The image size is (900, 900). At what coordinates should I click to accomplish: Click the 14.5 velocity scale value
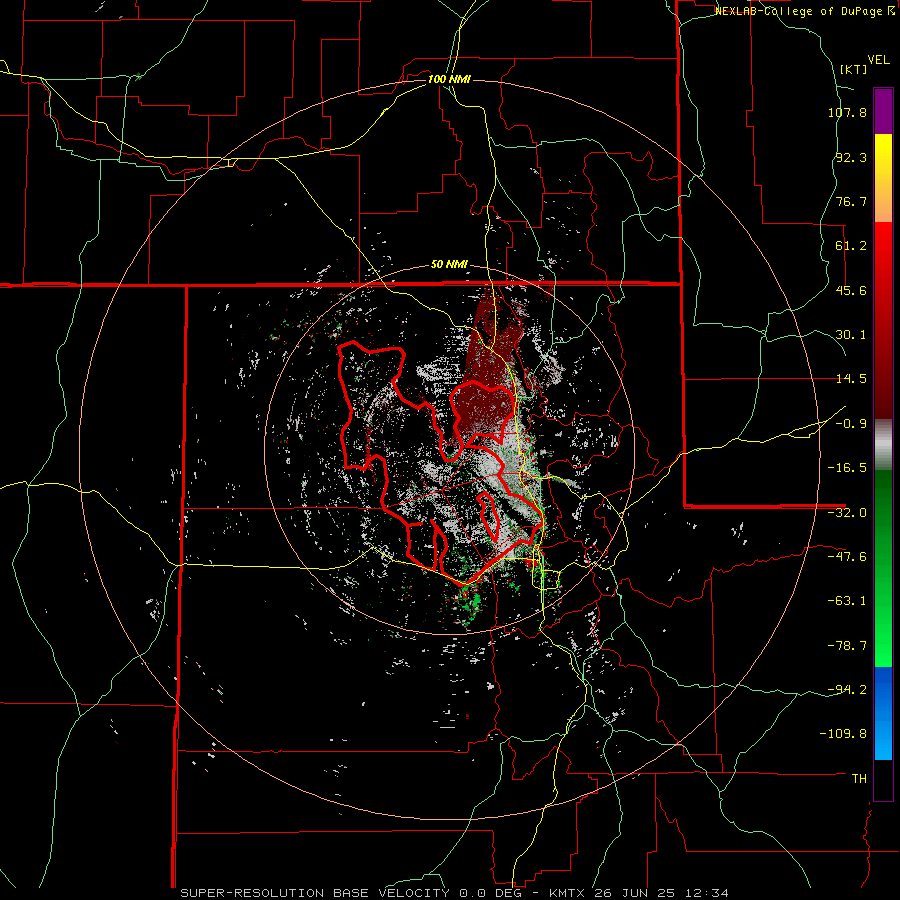(x=851, y=379)
